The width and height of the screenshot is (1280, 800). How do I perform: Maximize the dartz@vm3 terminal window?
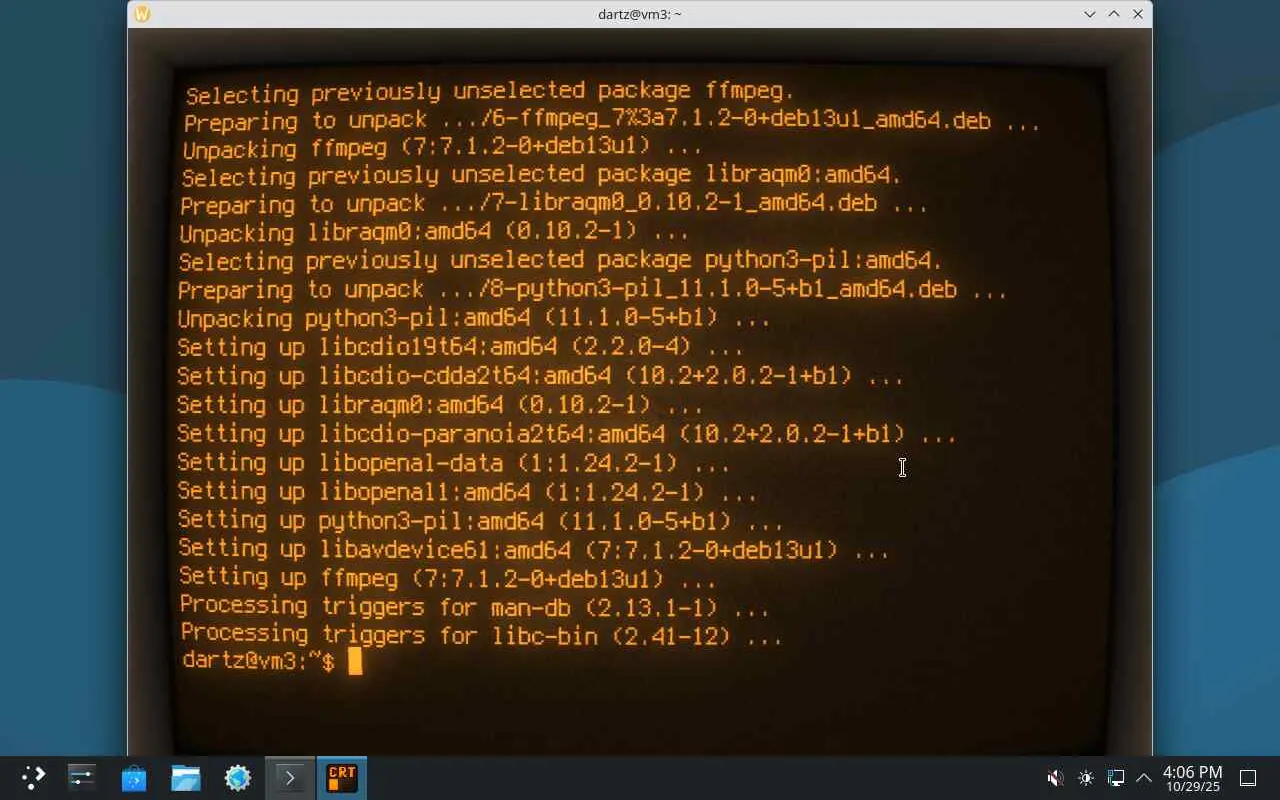pos(1114,14)
